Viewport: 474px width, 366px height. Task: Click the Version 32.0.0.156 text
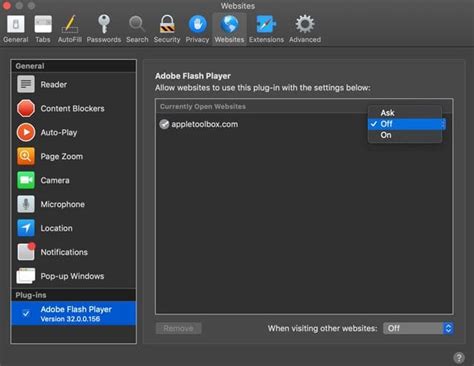click(70, 319)
